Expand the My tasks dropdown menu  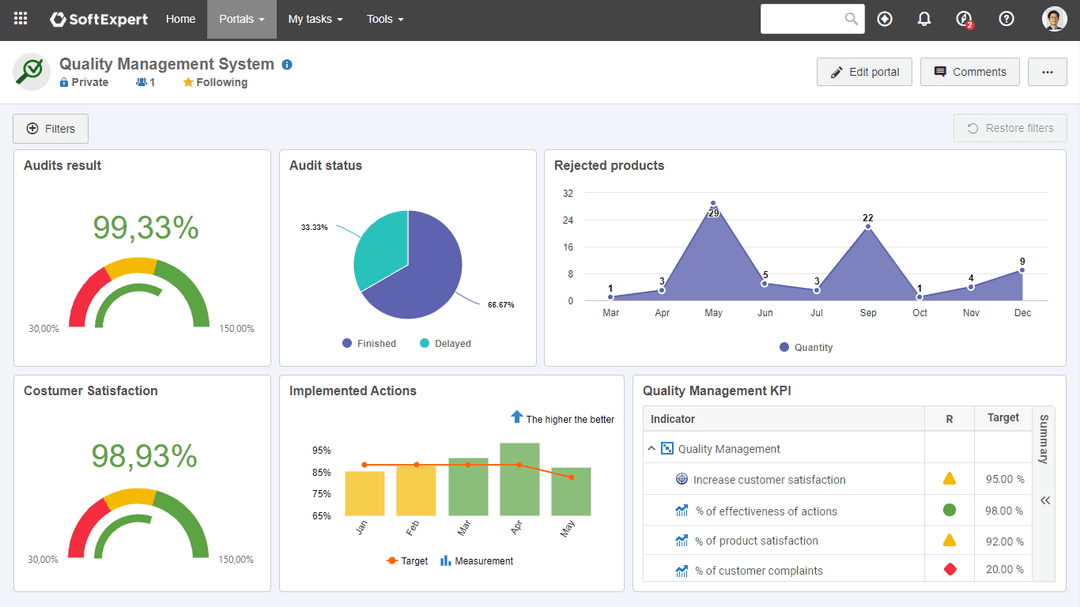tap(315, 19)
